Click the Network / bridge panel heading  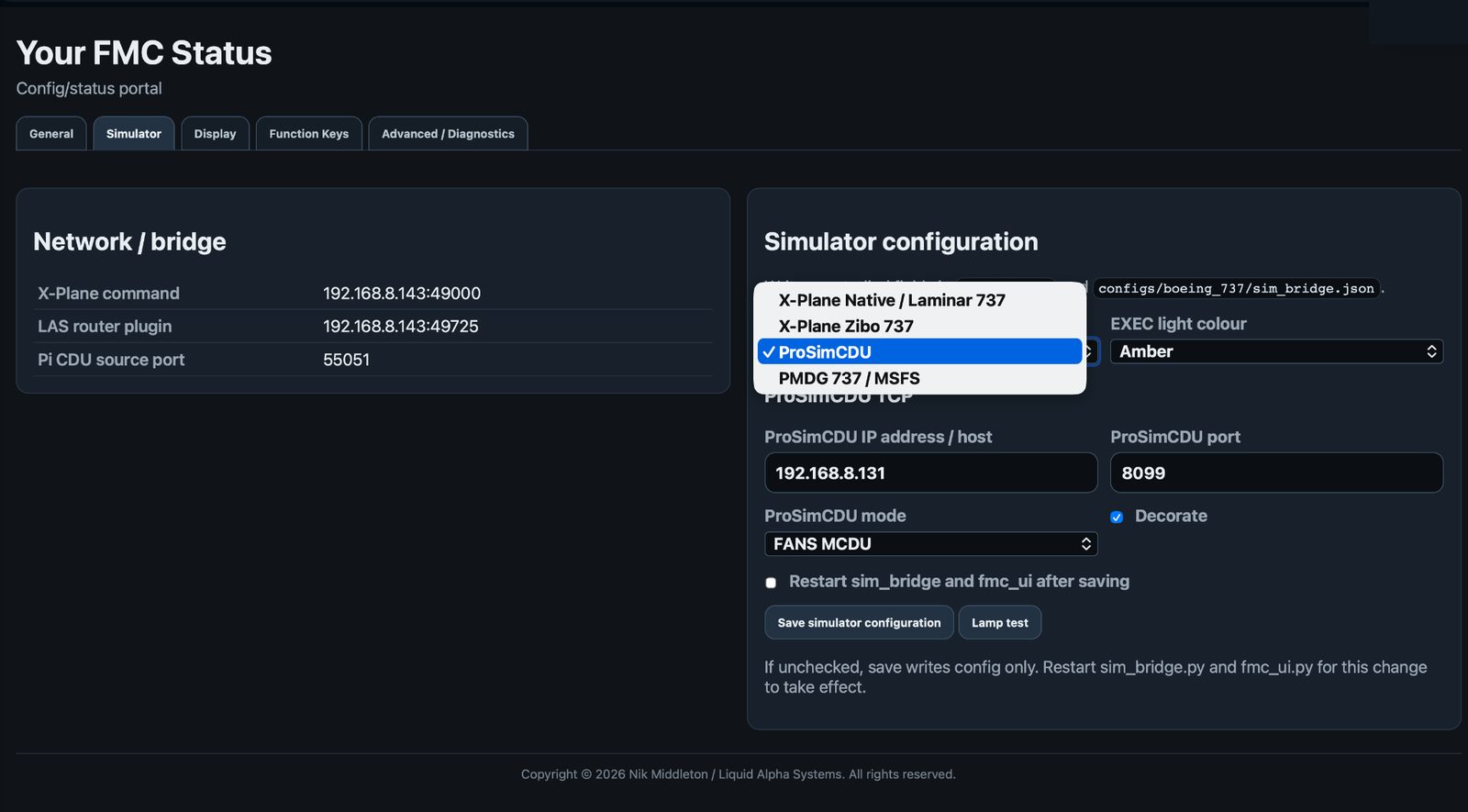[x=129, y=241]
